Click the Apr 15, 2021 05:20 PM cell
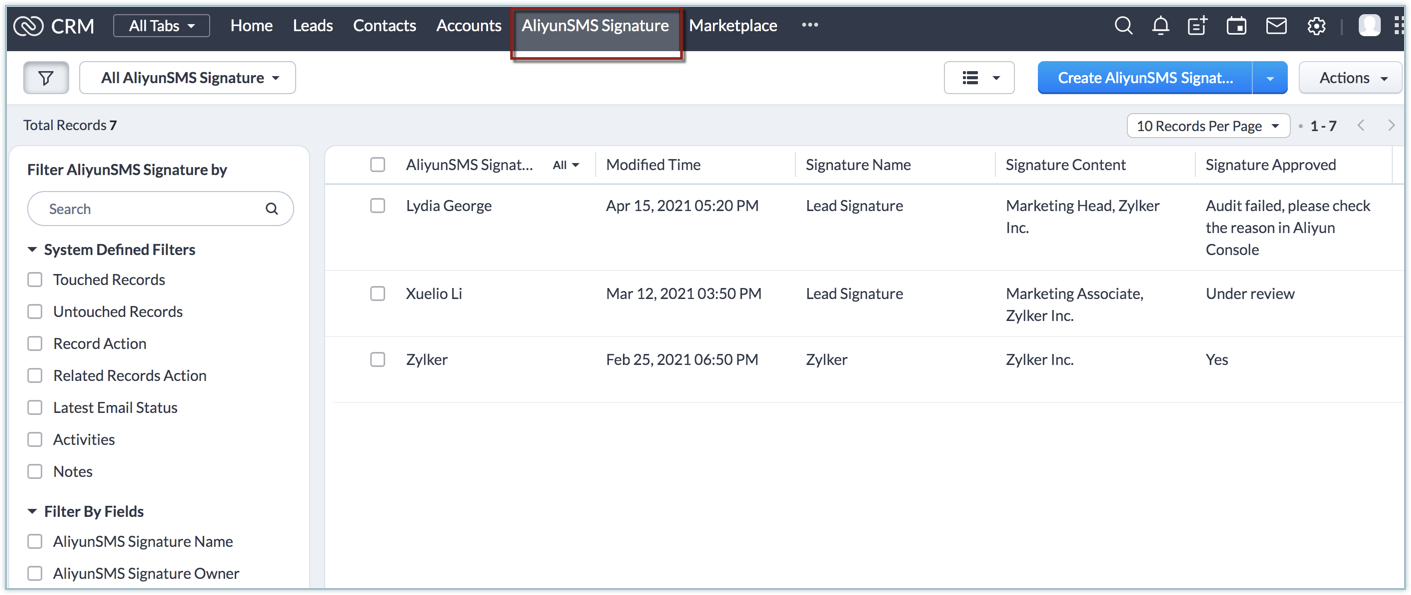This screenshot has width=1411, height=595. coord(682,206)
